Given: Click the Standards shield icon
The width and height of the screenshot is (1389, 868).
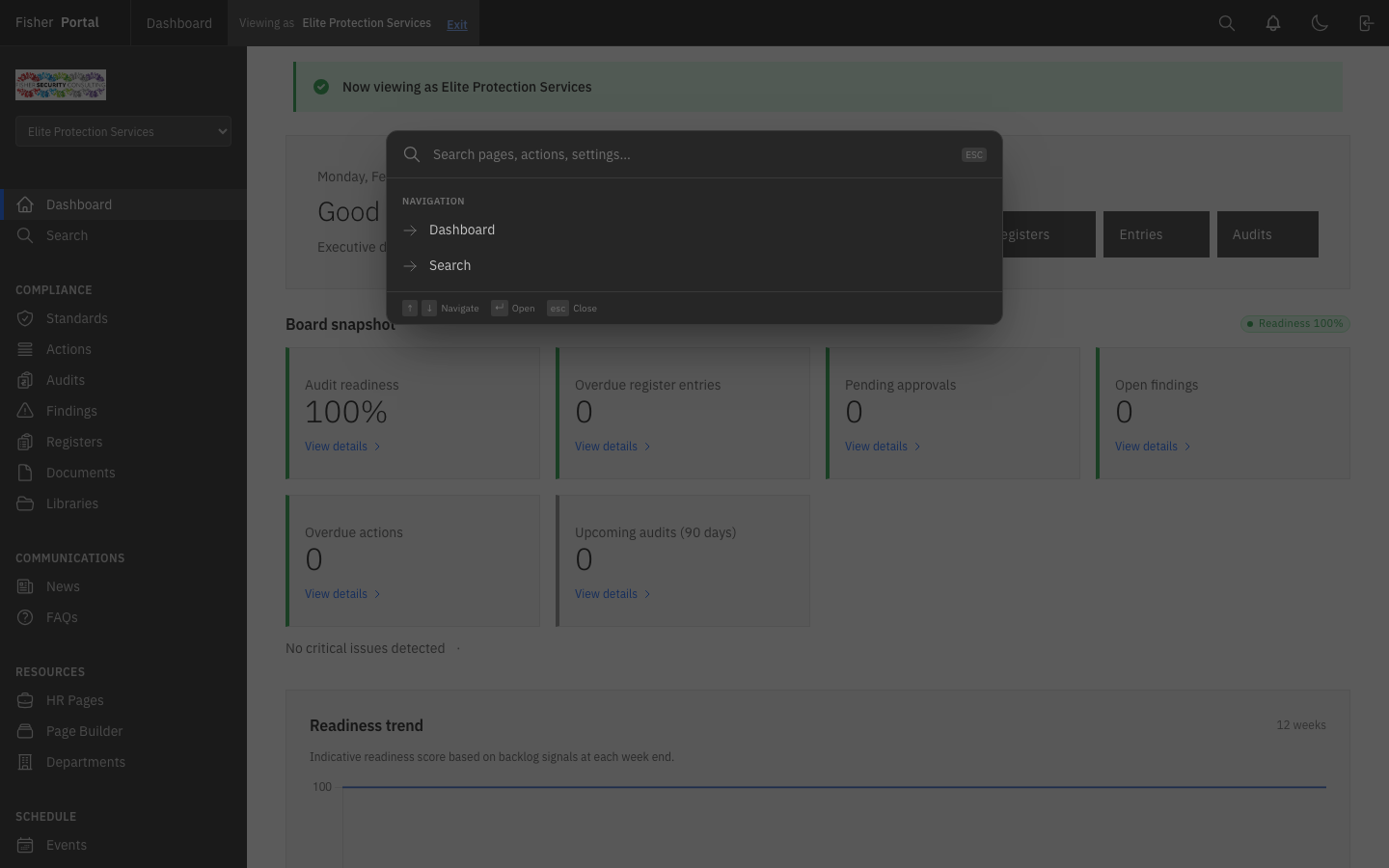Looking at the screenshot, I should (25, 318).
